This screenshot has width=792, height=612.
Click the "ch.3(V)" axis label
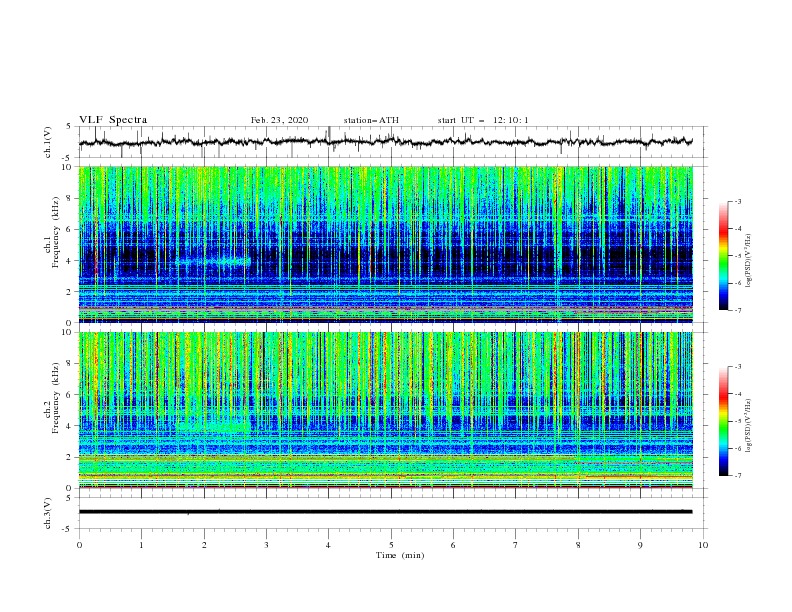[x=48, y=513]
